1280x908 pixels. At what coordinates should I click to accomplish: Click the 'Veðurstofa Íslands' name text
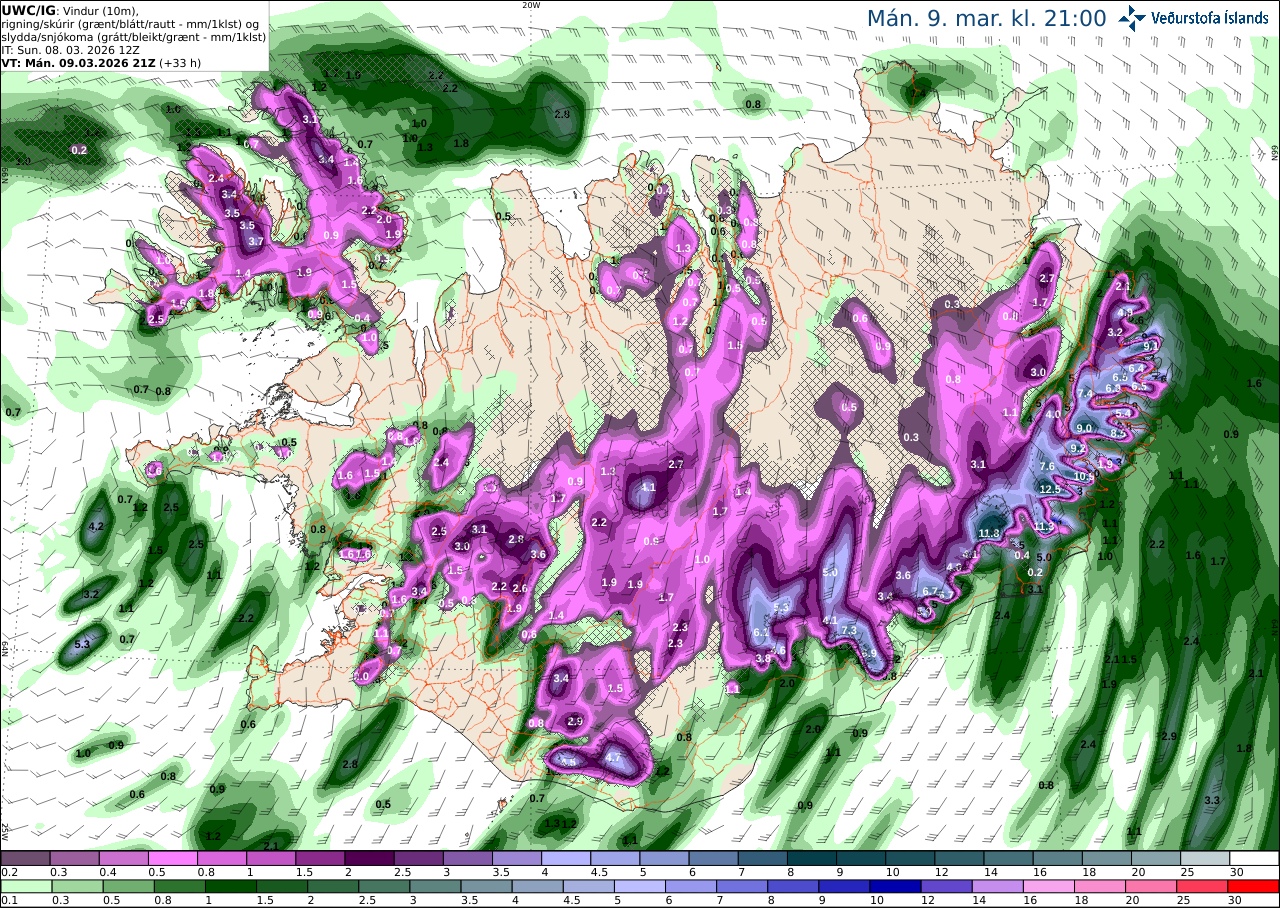tap(1210, 18)
